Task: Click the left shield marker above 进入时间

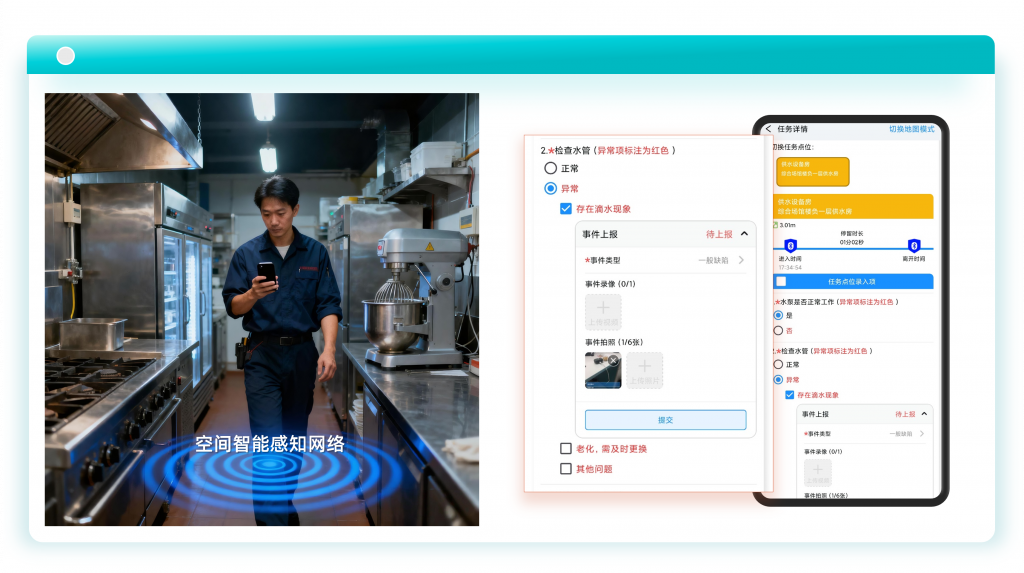Action: (x=790, y=246)
